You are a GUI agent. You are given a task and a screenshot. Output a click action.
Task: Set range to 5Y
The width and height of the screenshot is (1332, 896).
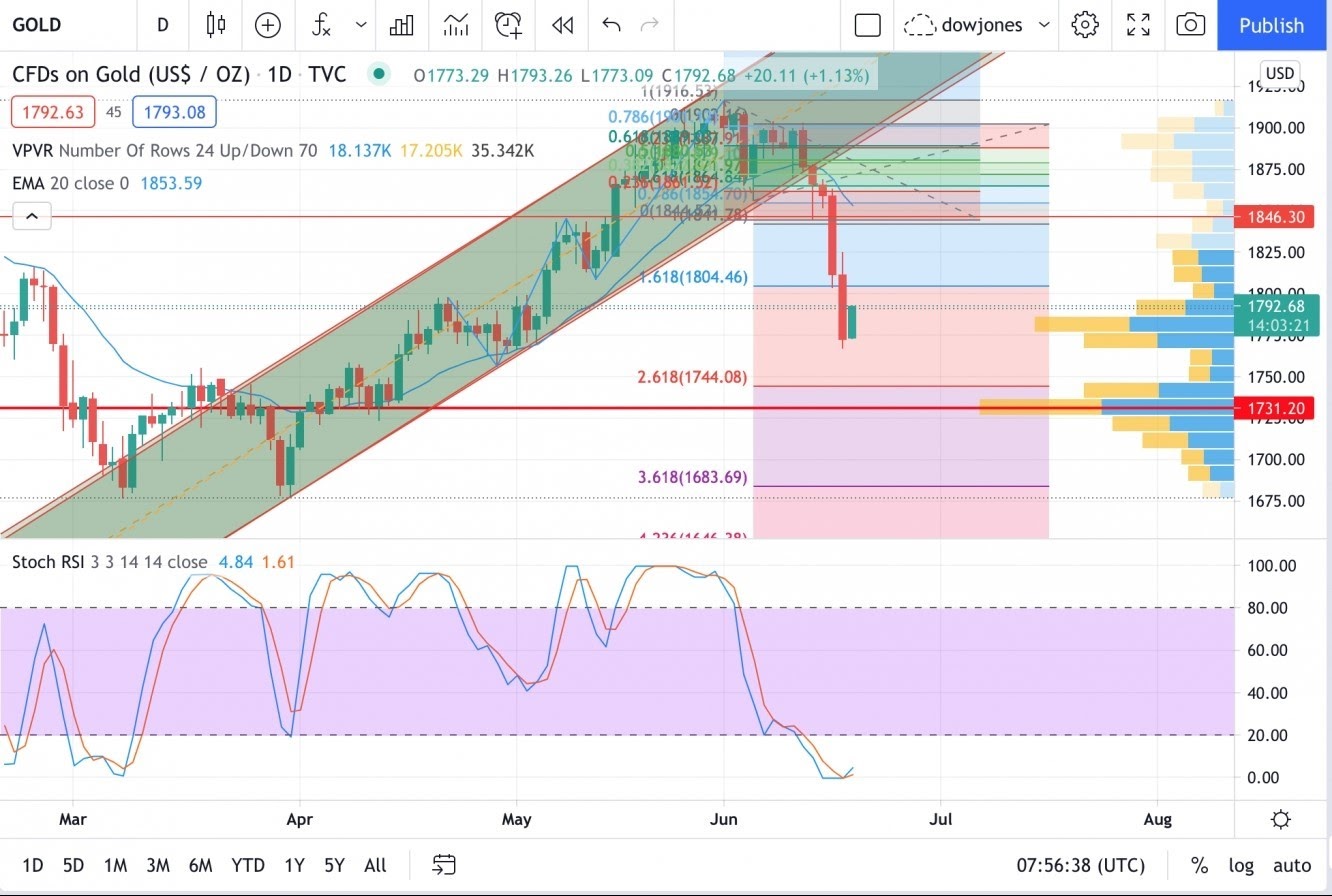point(335,865)
